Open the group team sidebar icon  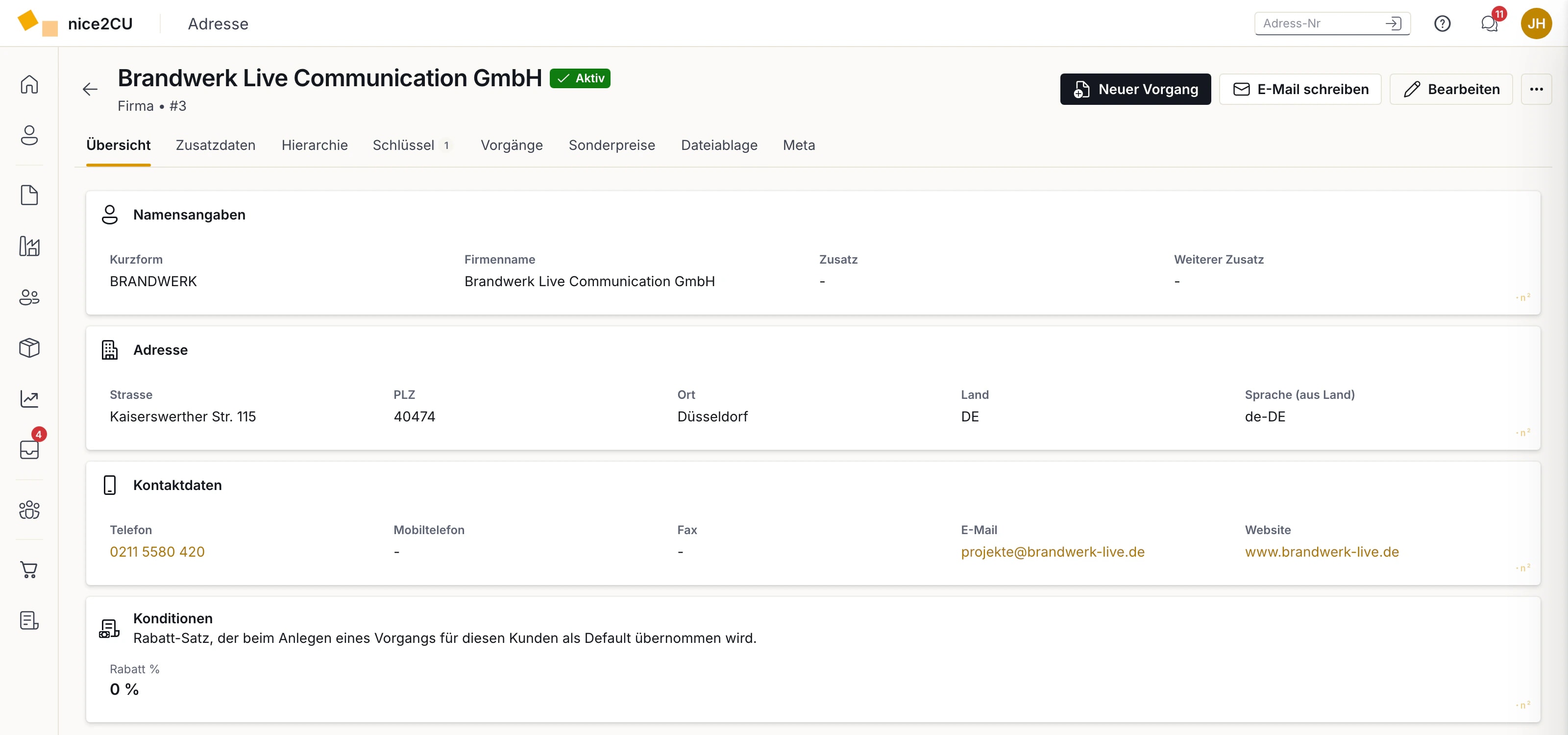(29, 510)
